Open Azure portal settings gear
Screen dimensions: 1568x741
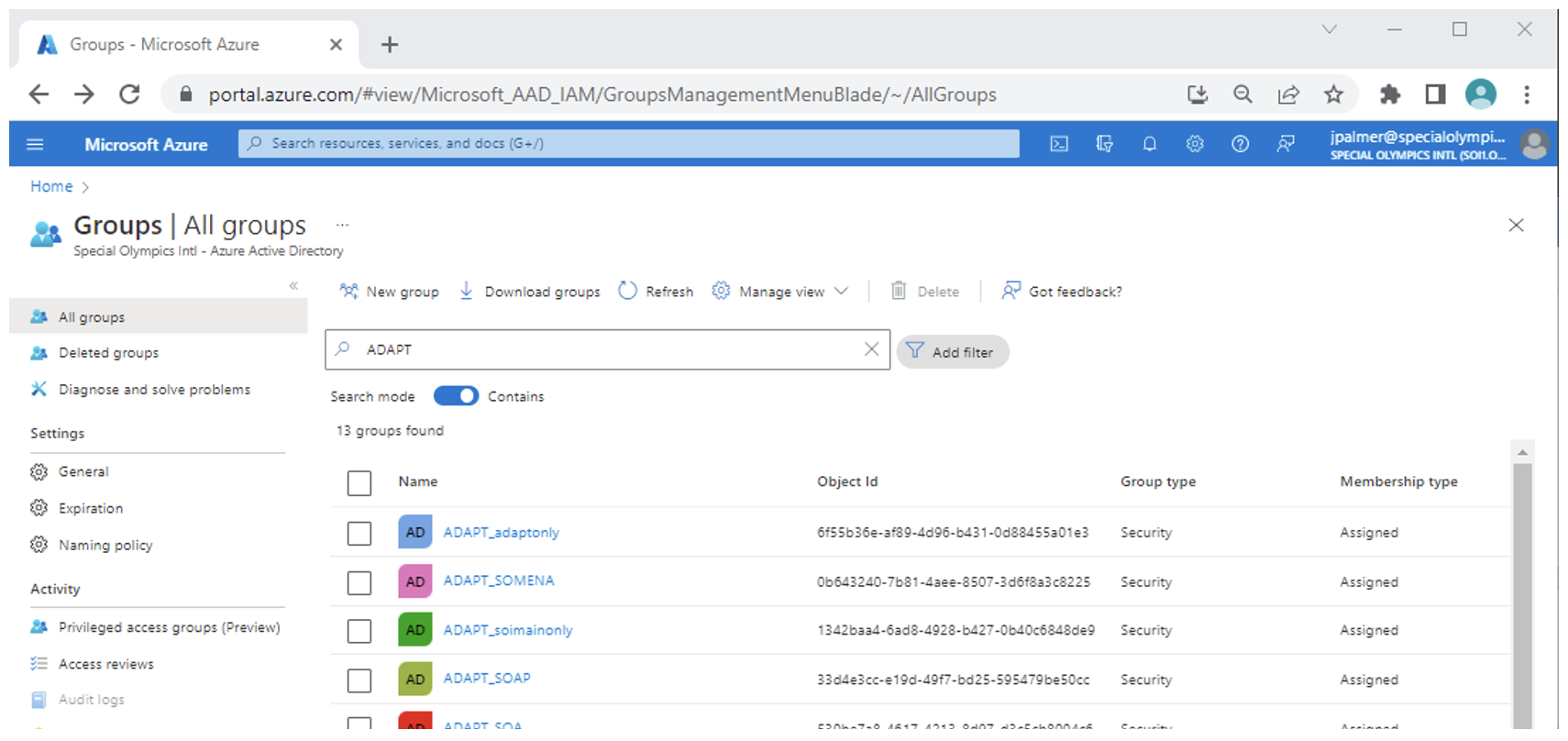point(1194,144)
